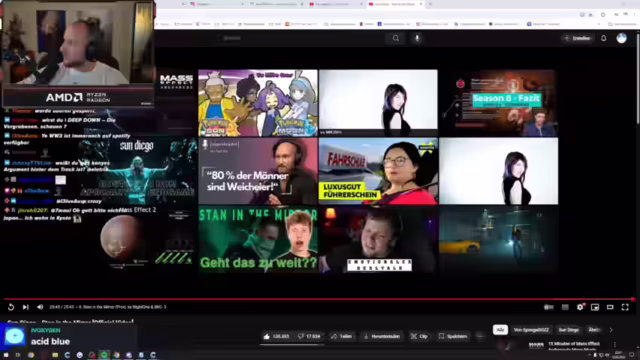Open the top-row white background girl thumbnail

point(378,103)
